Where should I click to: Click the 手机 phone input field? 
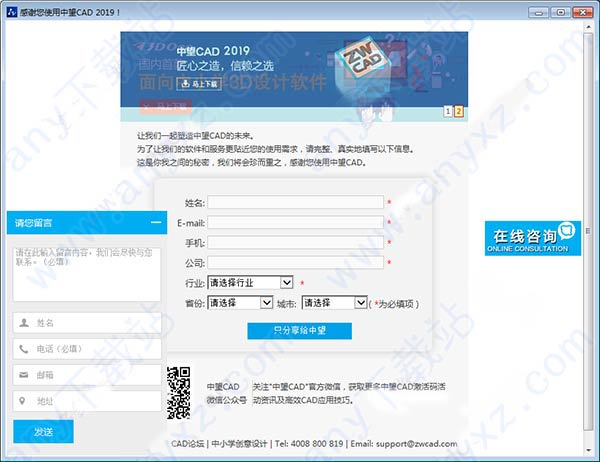[x=295, y=242]
